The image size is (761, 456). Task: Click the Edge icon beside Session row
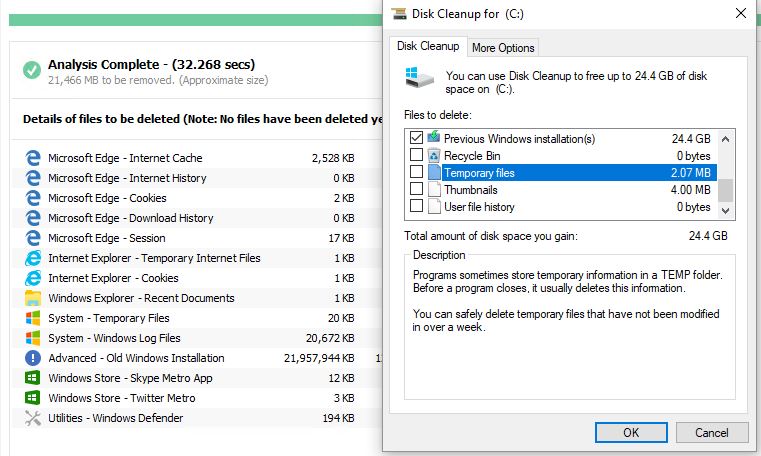pos(33,238)
